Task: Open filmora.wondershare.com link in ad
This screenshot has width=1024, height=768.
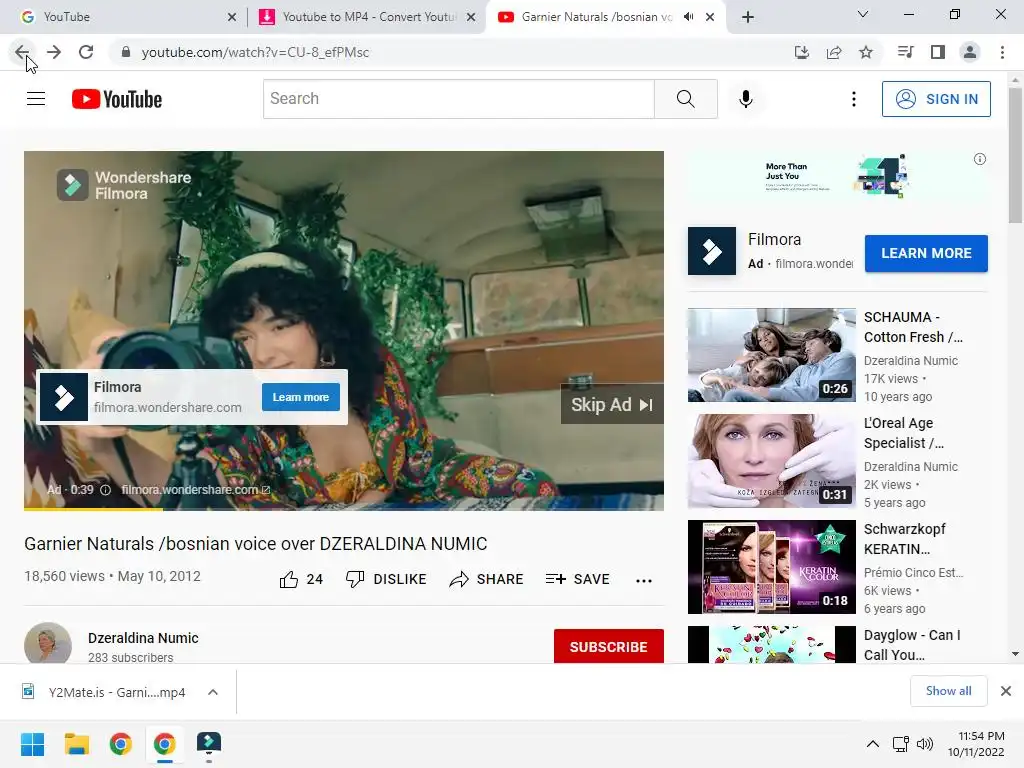Action: click(195, 490)
